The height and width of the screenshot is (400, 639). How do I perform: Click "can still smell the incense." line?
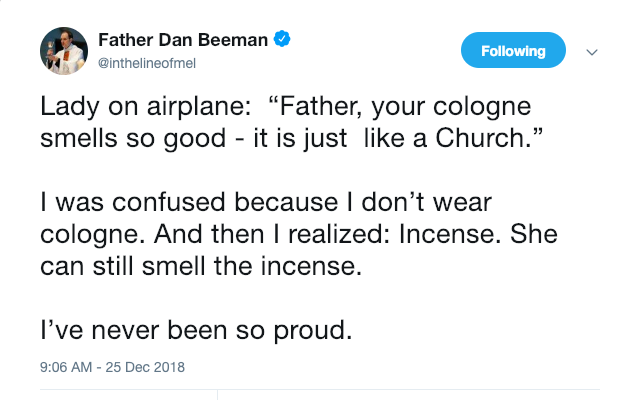point(201,266)
